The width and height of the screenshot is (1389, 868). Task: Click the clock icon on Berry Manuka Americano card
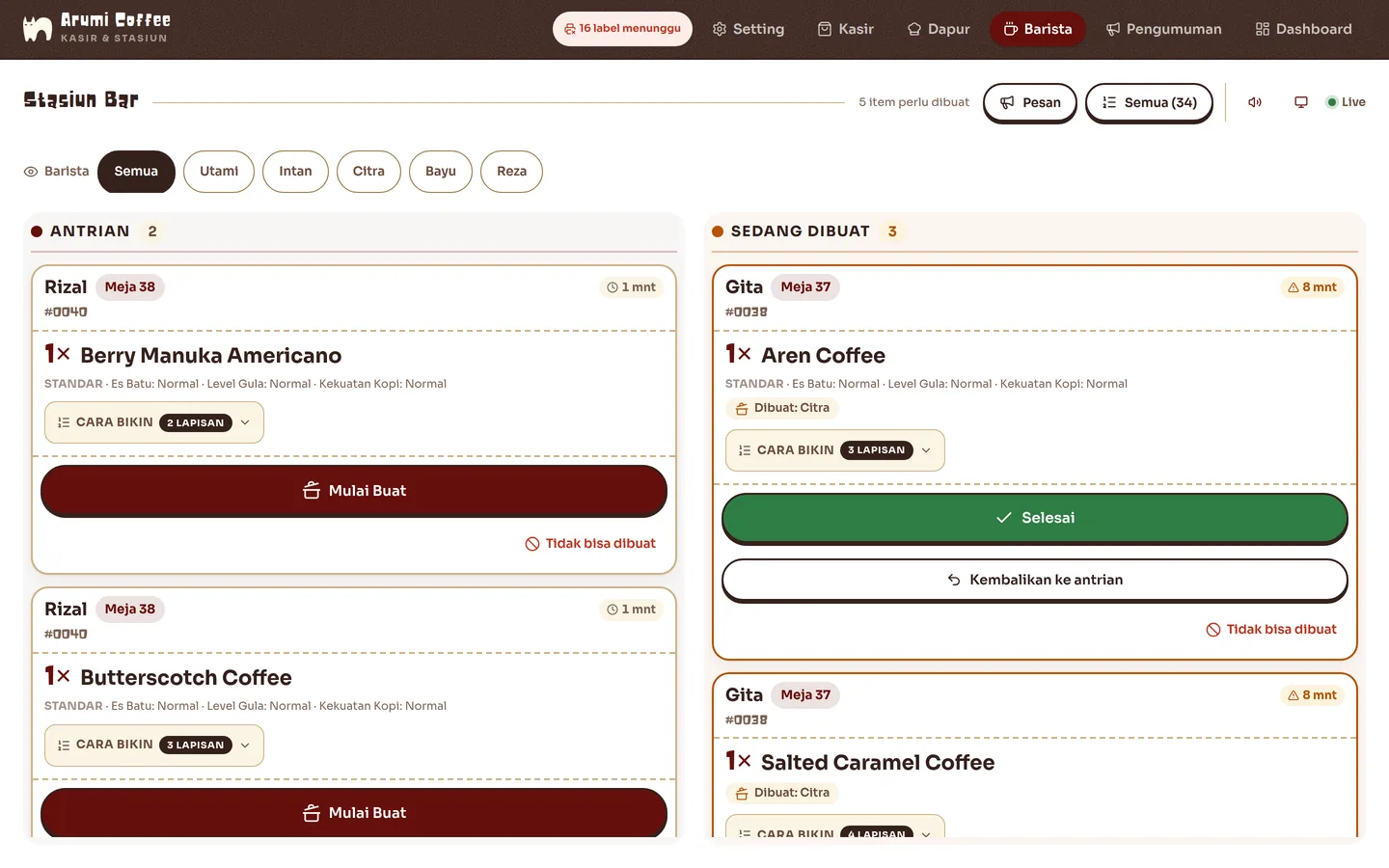[x=613, y=287]
